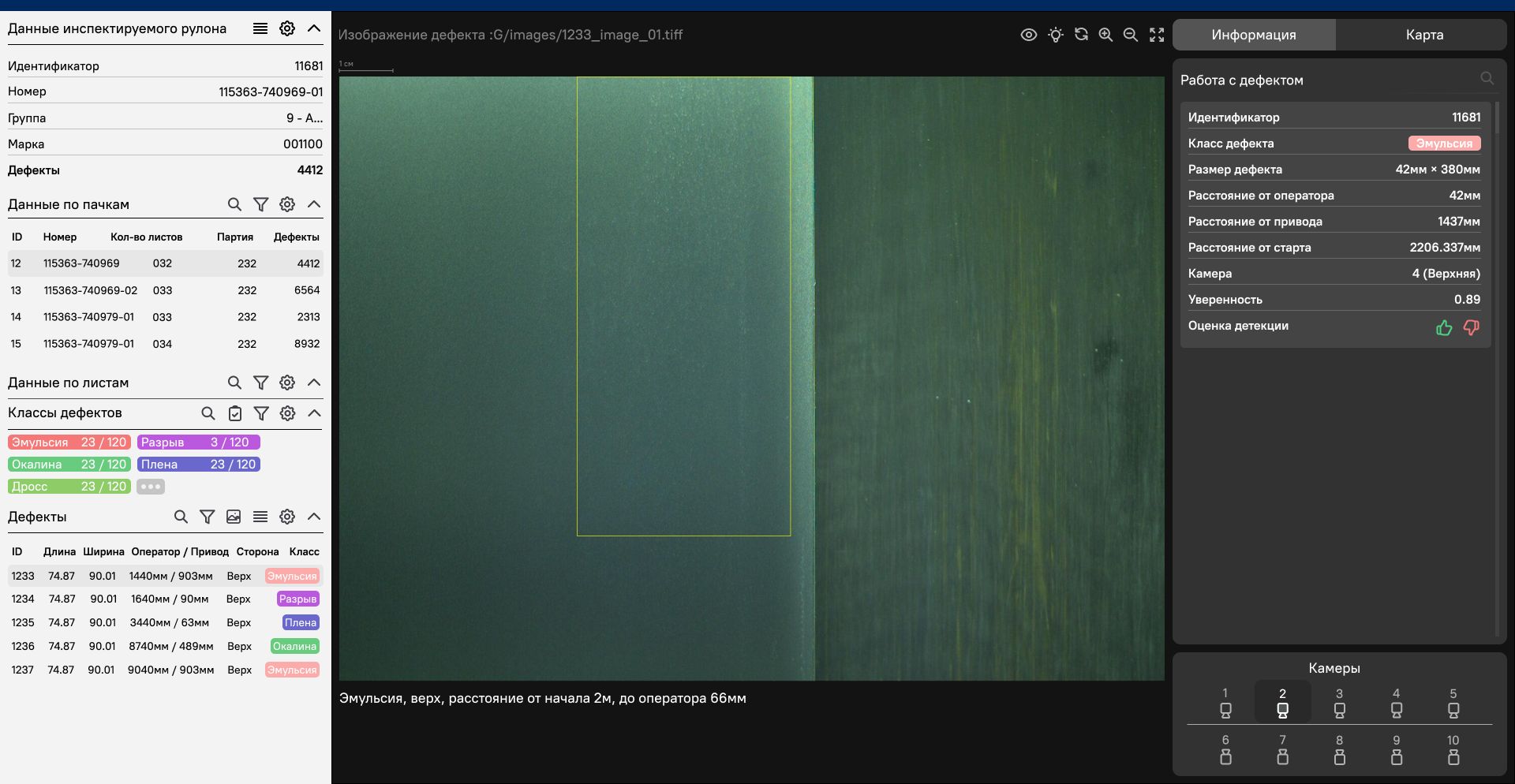Toggle the Дросс defect class filter chip

(69, 487)
